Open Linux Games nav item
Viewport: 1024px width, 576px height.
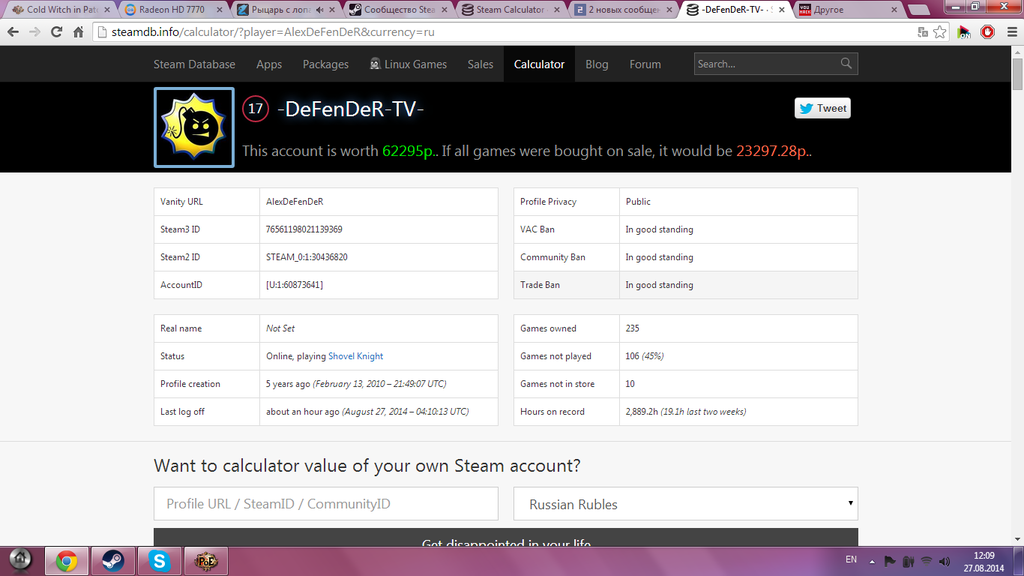(x=408, y=64)
